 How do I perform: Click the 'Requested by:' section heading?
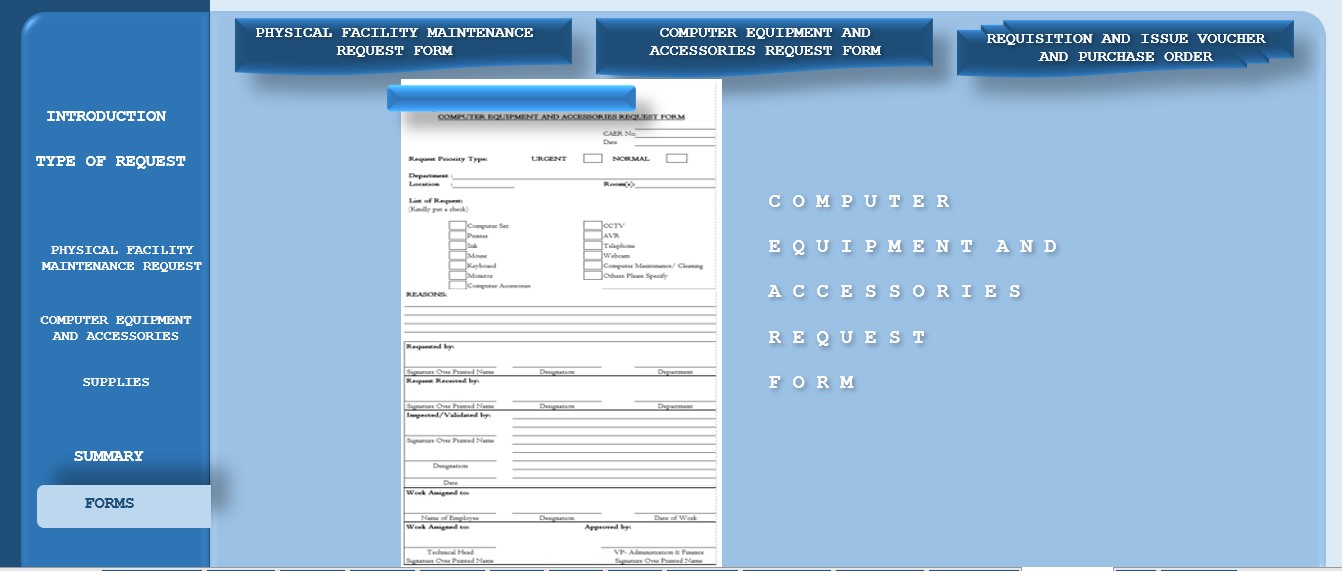pyautogui.click(x=430, y=346)
